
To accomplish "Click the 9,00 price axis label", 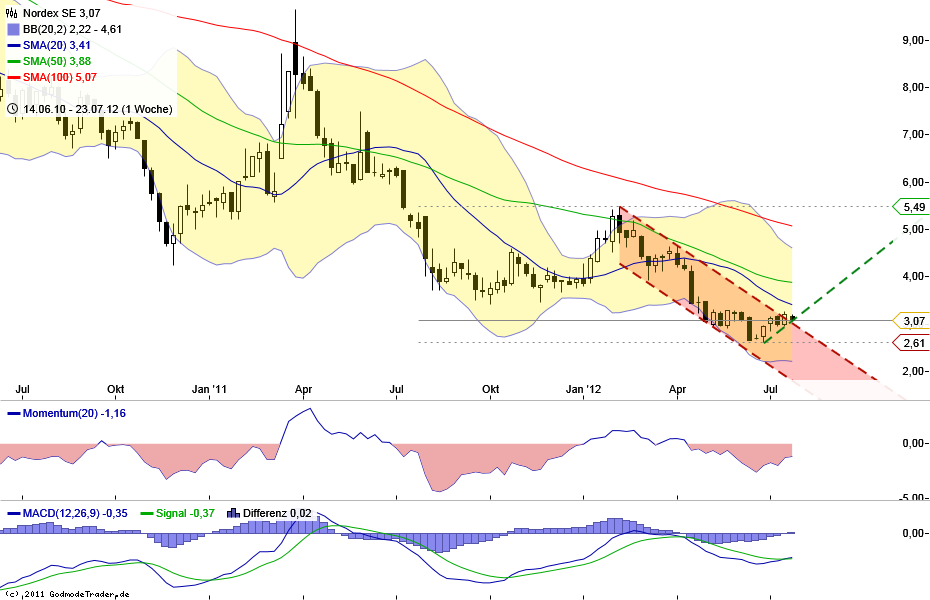I will (x=912, y=40).
